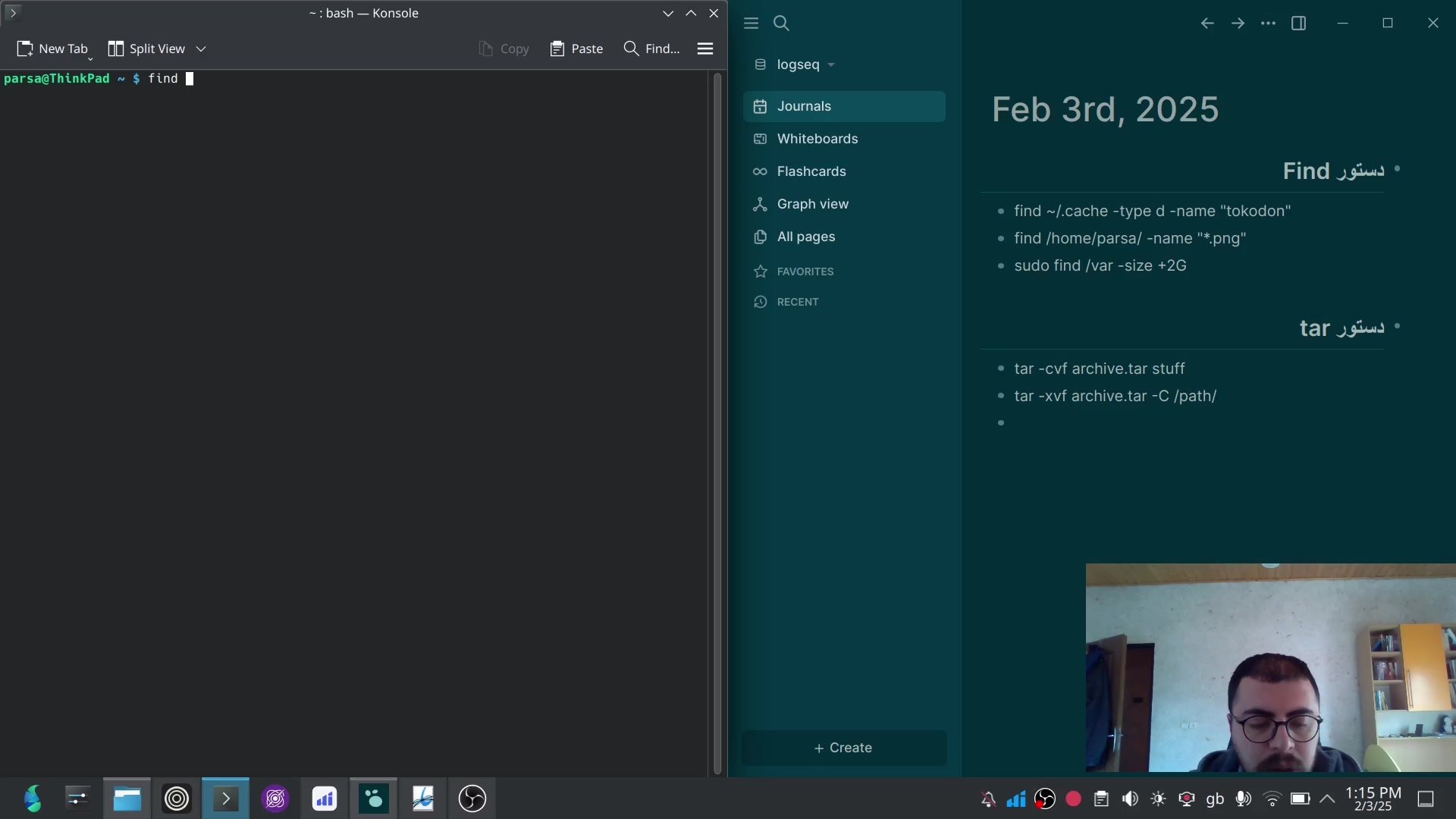The width and height of the screenshot is (1456, 819).
Task: Open the Logseq three-dots more menu
Action: pyautogui.click(x=1268, y=24)
